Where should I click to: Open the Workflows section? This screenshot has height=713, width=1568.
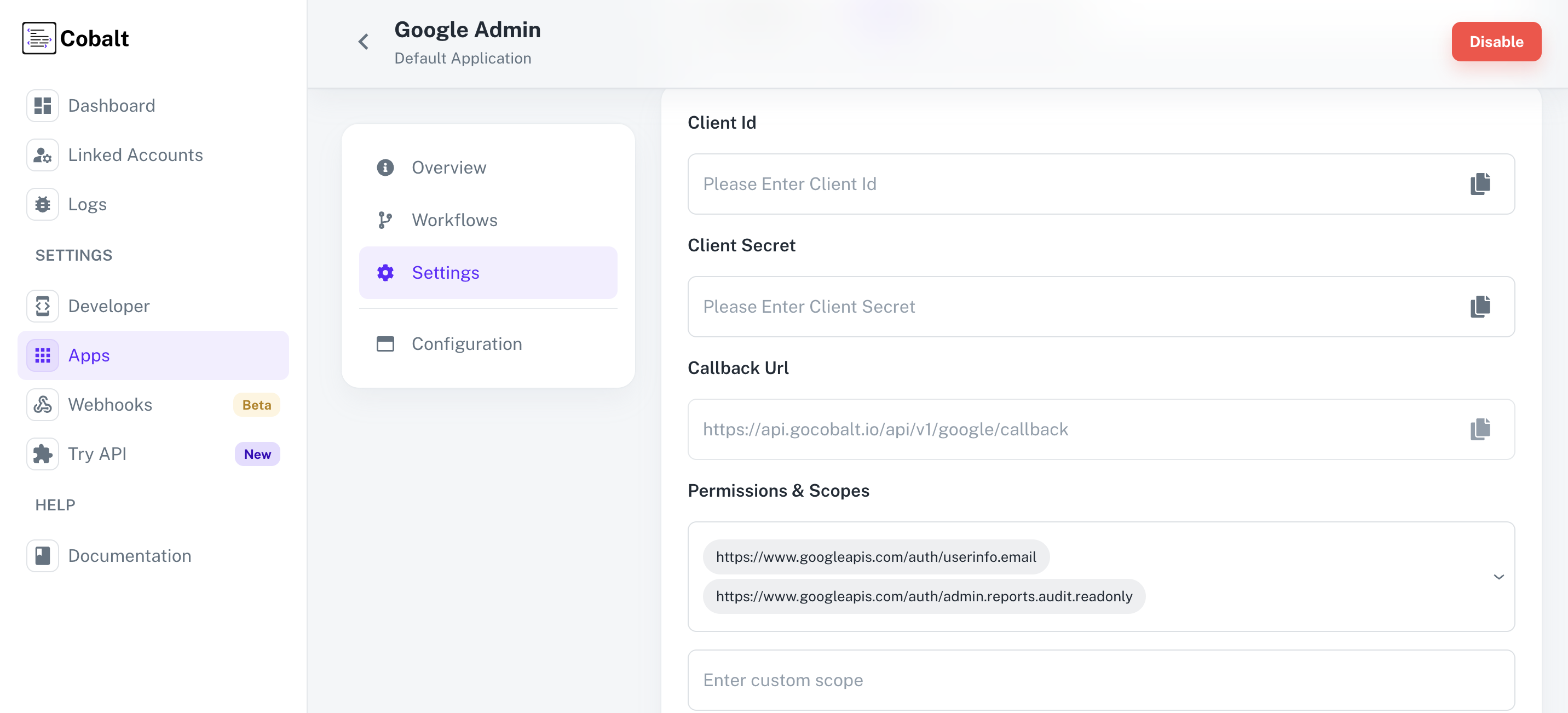(x=454, y=220)
